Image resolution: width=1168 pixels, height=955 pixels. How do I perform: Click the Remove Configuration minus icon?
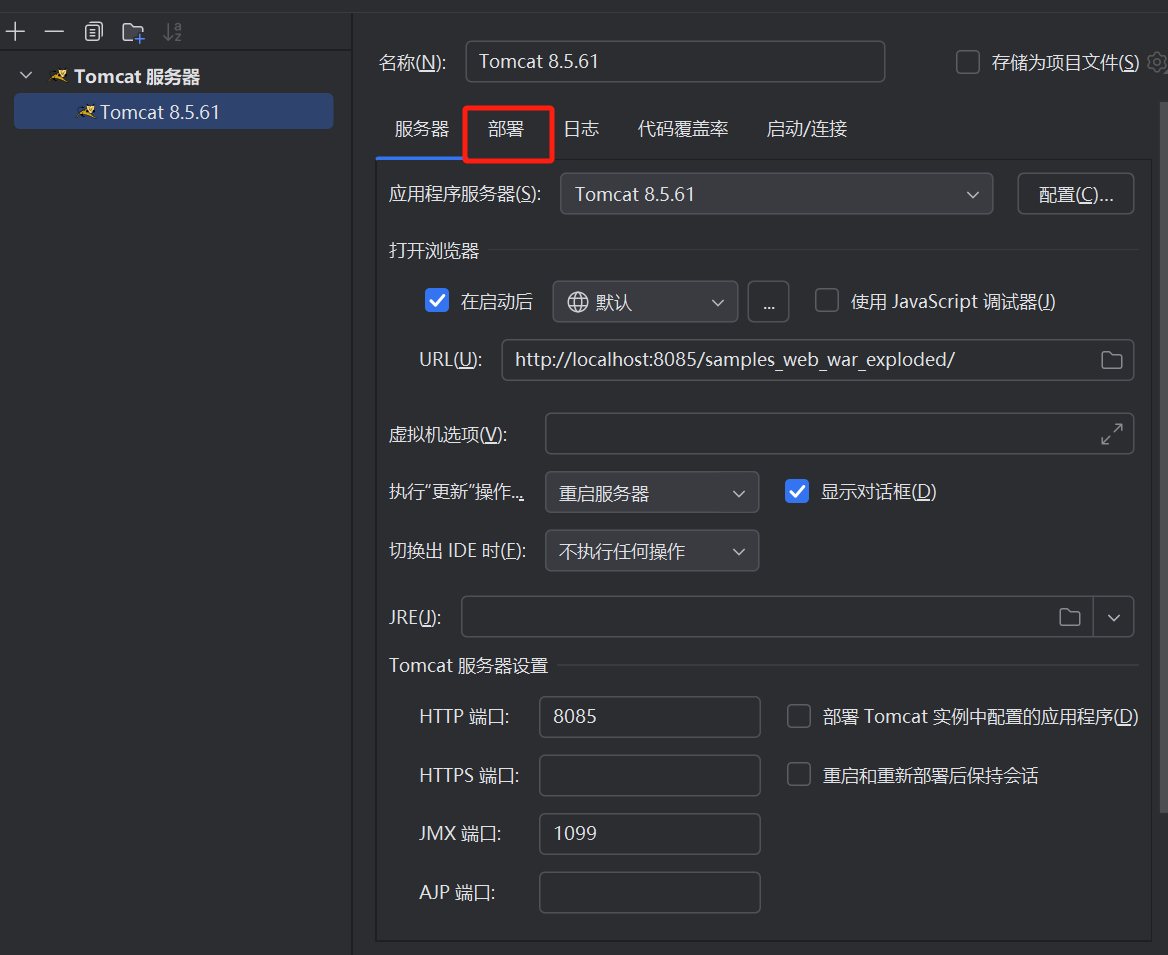click(54, 32)
